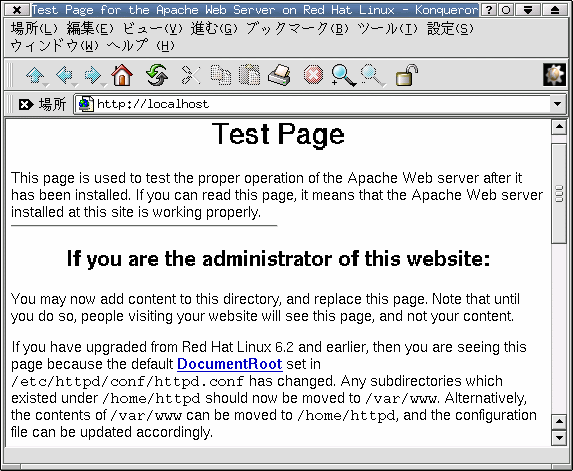
Task: Open the decrease font size dropdown arrow
Action: pyautogui.click(x=383, y=86)
